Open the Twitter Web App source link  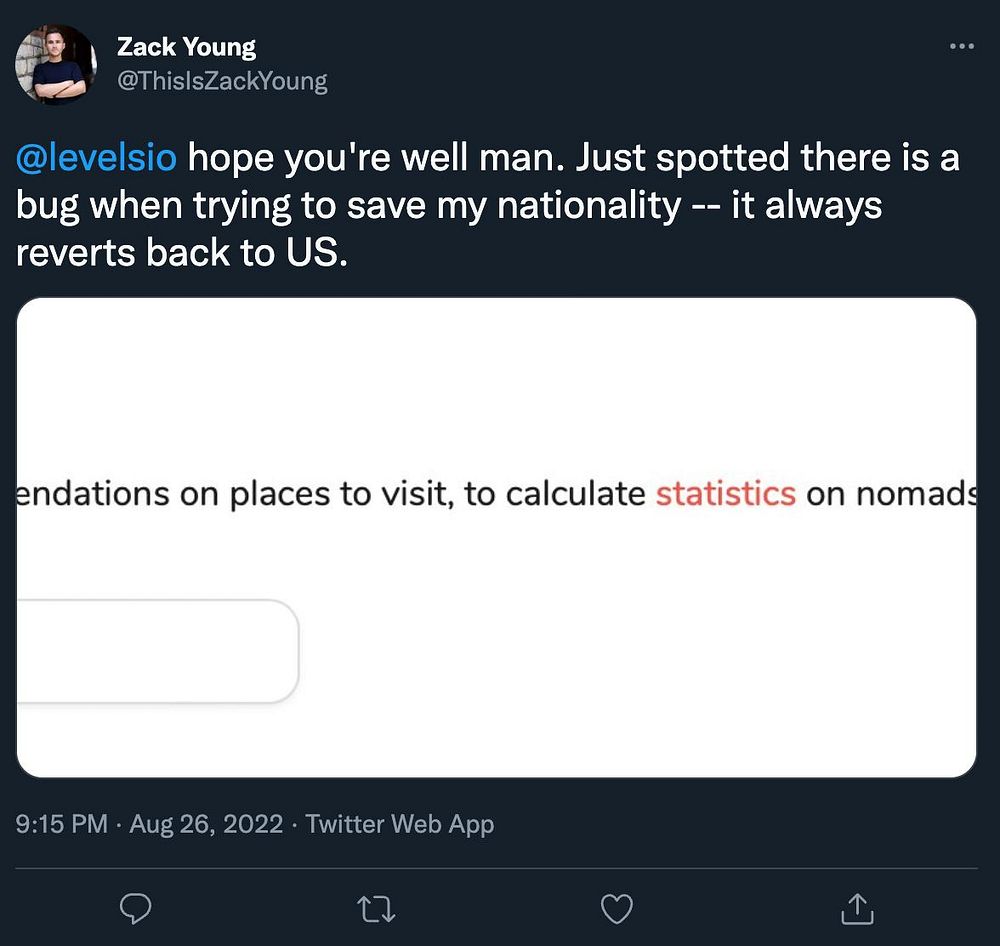click(x=399, y=824)
